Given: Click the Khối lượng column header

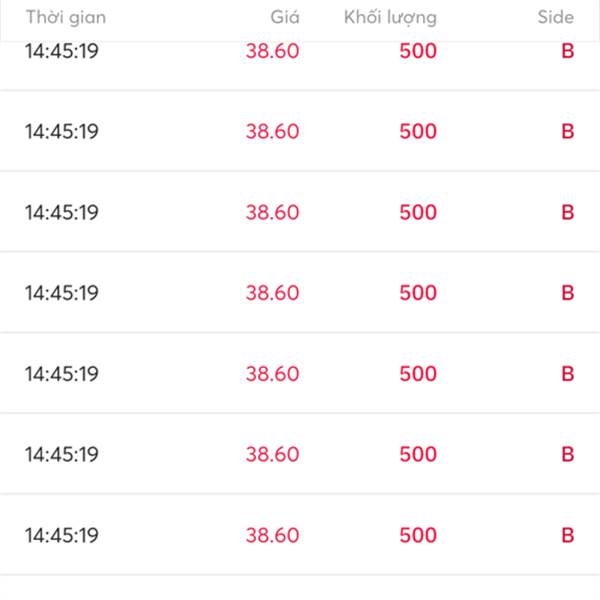Looking at the screenshot, I should pyautogui.click(x=390, y=17).
